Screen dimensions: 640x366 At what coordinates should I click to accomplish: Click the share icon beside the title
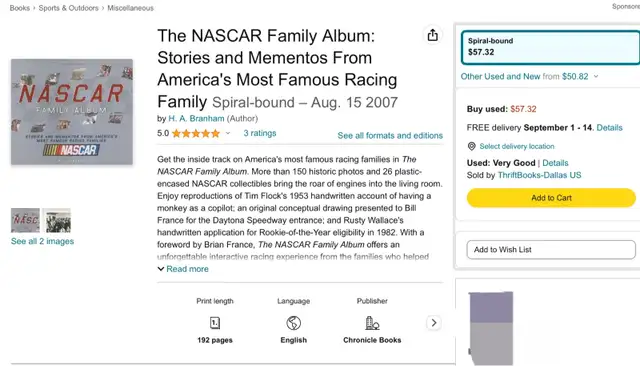[x=433, y=35]
